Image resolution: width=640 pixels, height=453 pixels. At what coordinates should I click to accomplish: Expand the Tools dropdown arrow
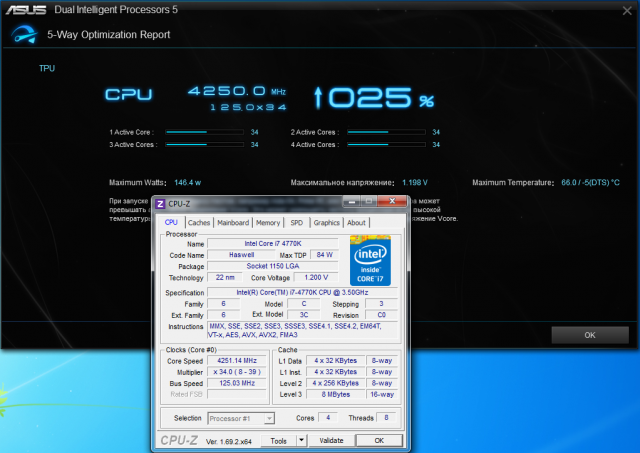pyautogui.click(x=301, y=441)
